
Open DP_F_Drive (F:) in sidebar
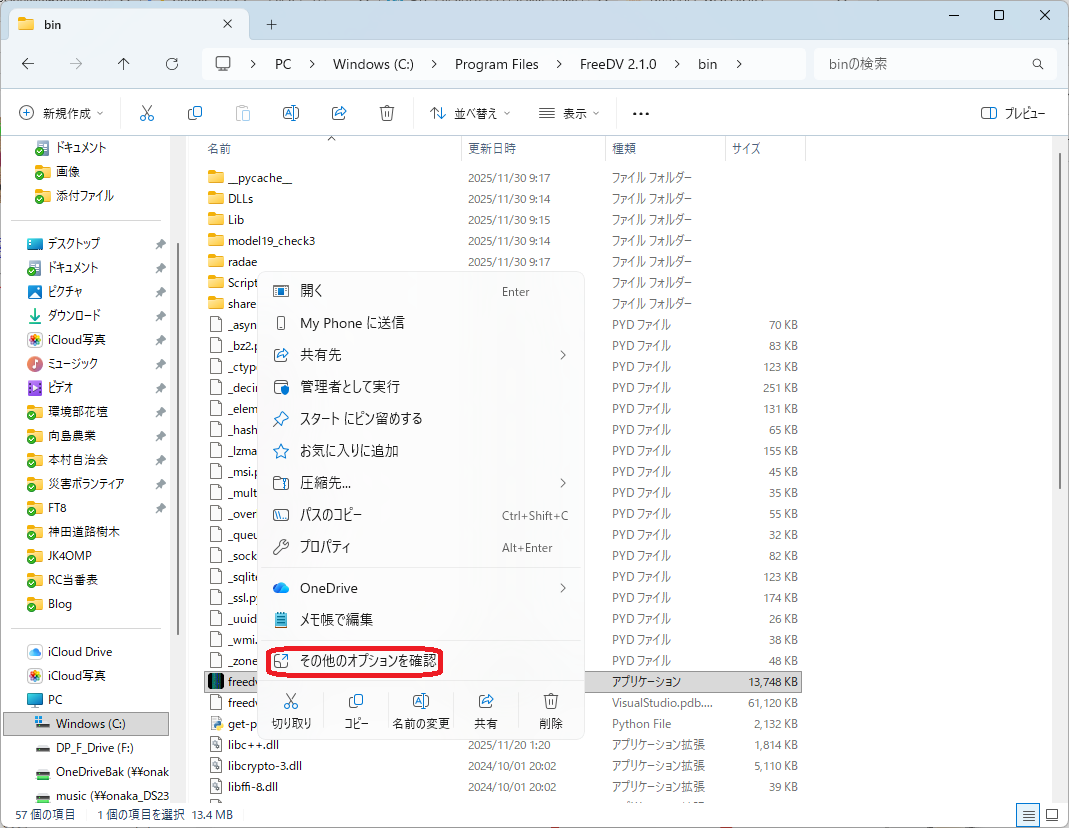coord(94,748)
